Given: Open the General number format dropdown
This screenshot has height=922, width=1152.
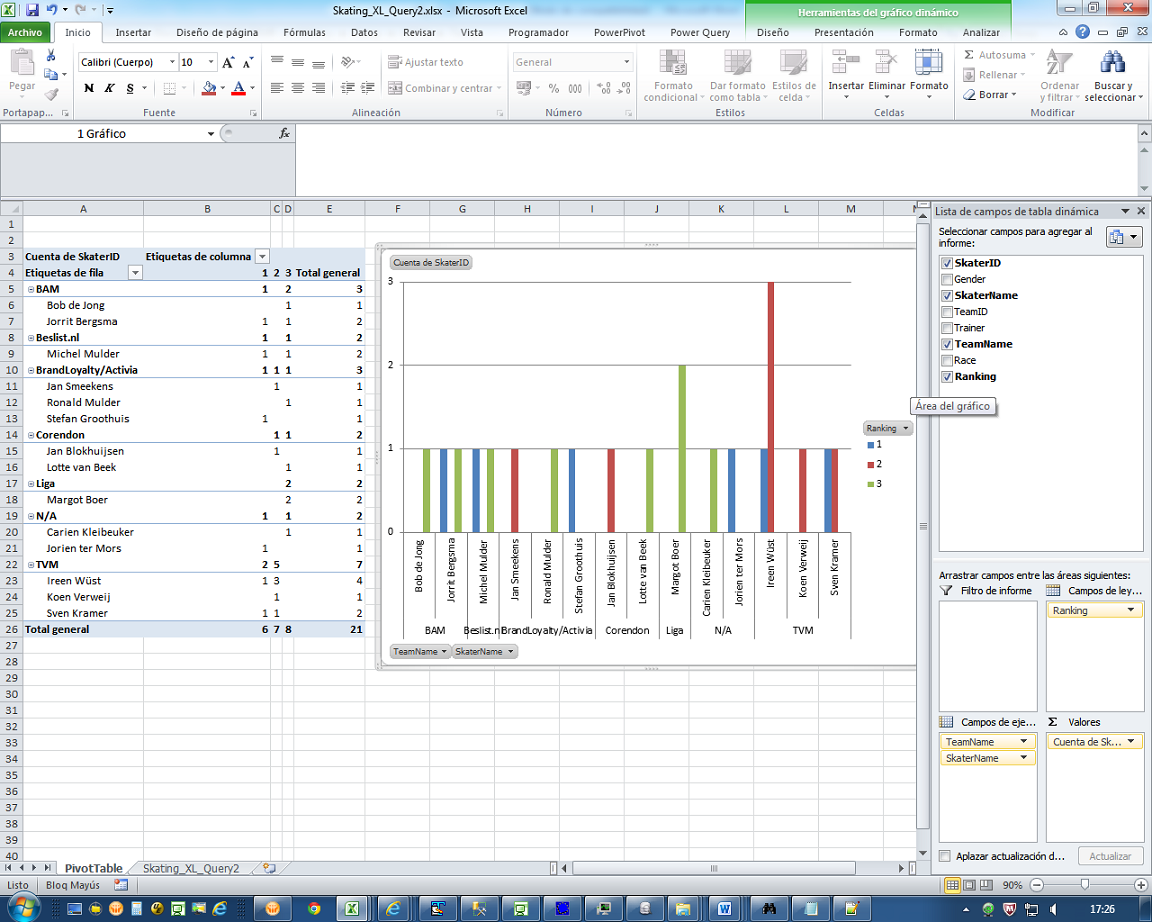Looking at the screenshot, I should (627, 62).
